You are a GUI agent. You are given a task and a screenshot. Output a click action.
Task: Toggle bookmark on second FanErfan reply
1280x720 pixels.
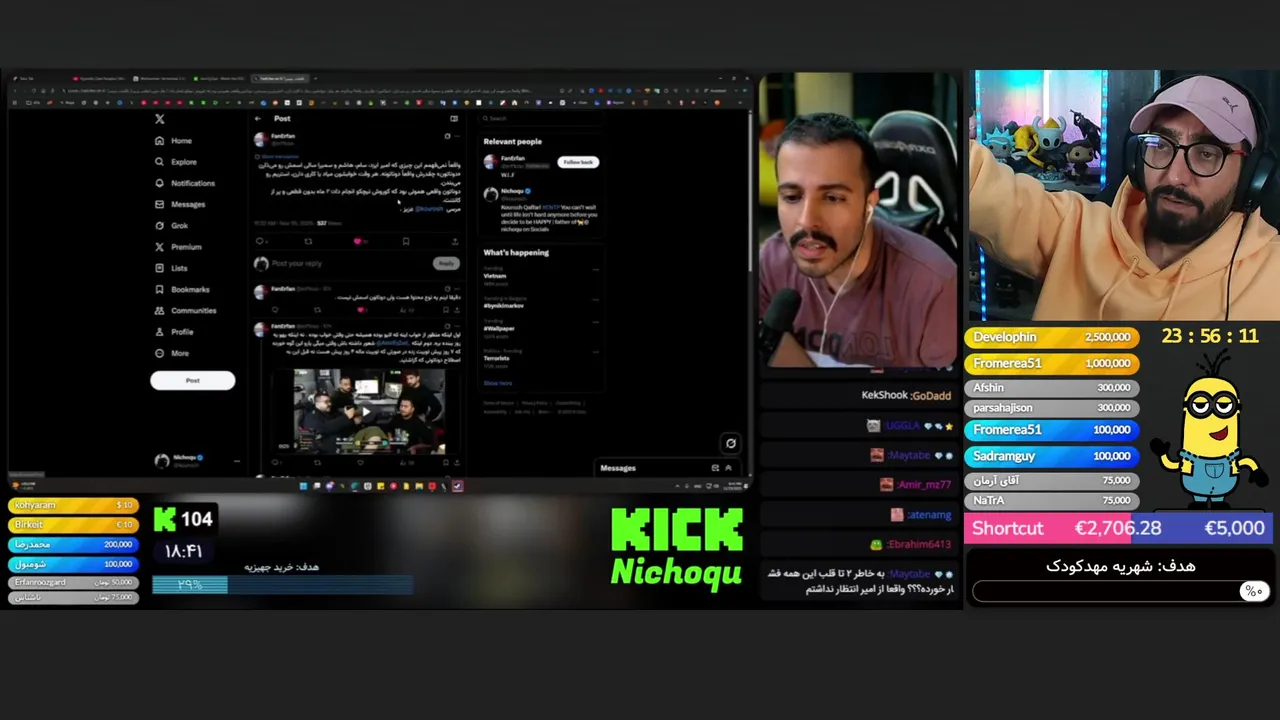(445, 309)
